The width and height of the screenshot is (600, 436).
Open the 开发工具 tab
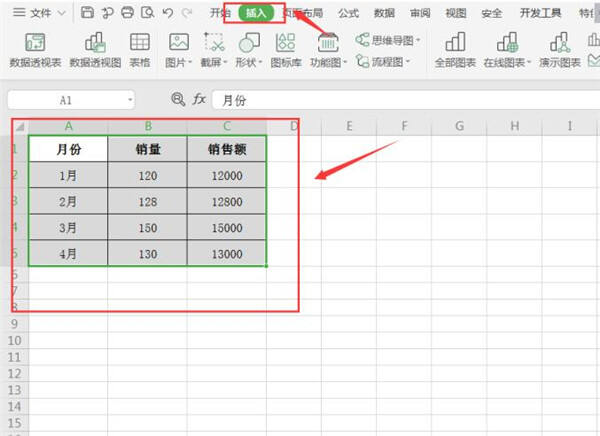tap(540, 13)
